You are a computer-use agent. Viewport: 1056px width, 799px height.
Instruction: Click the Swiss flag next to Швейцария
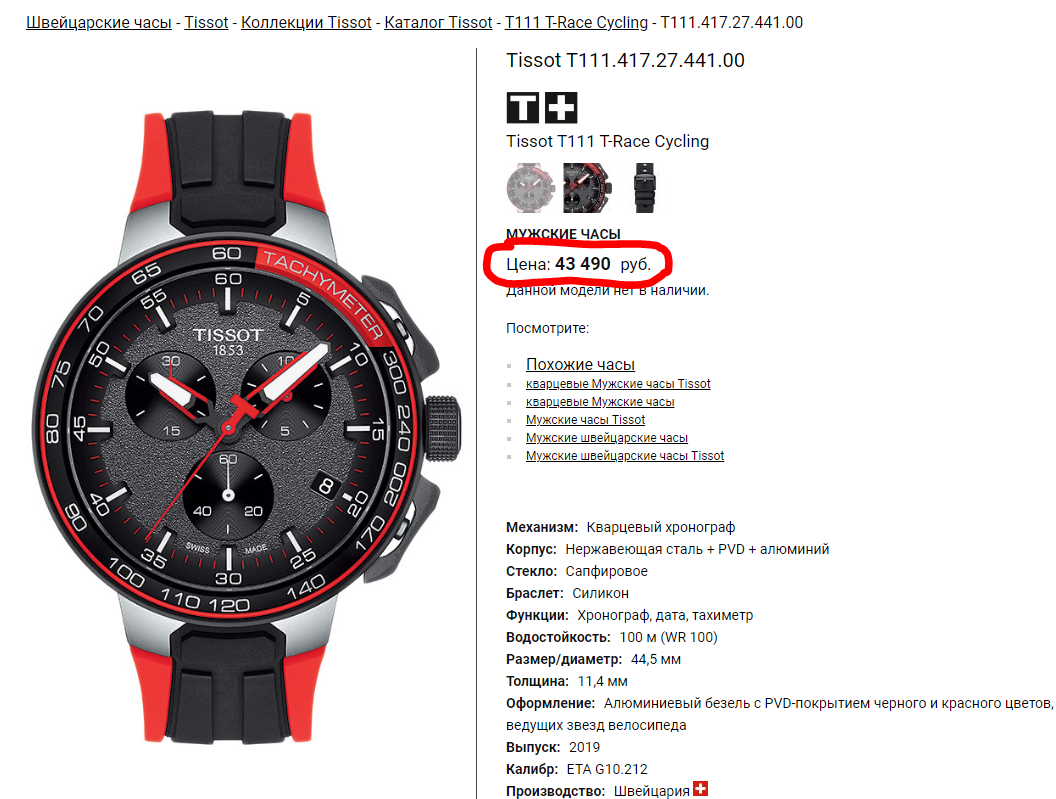point(700,788)
